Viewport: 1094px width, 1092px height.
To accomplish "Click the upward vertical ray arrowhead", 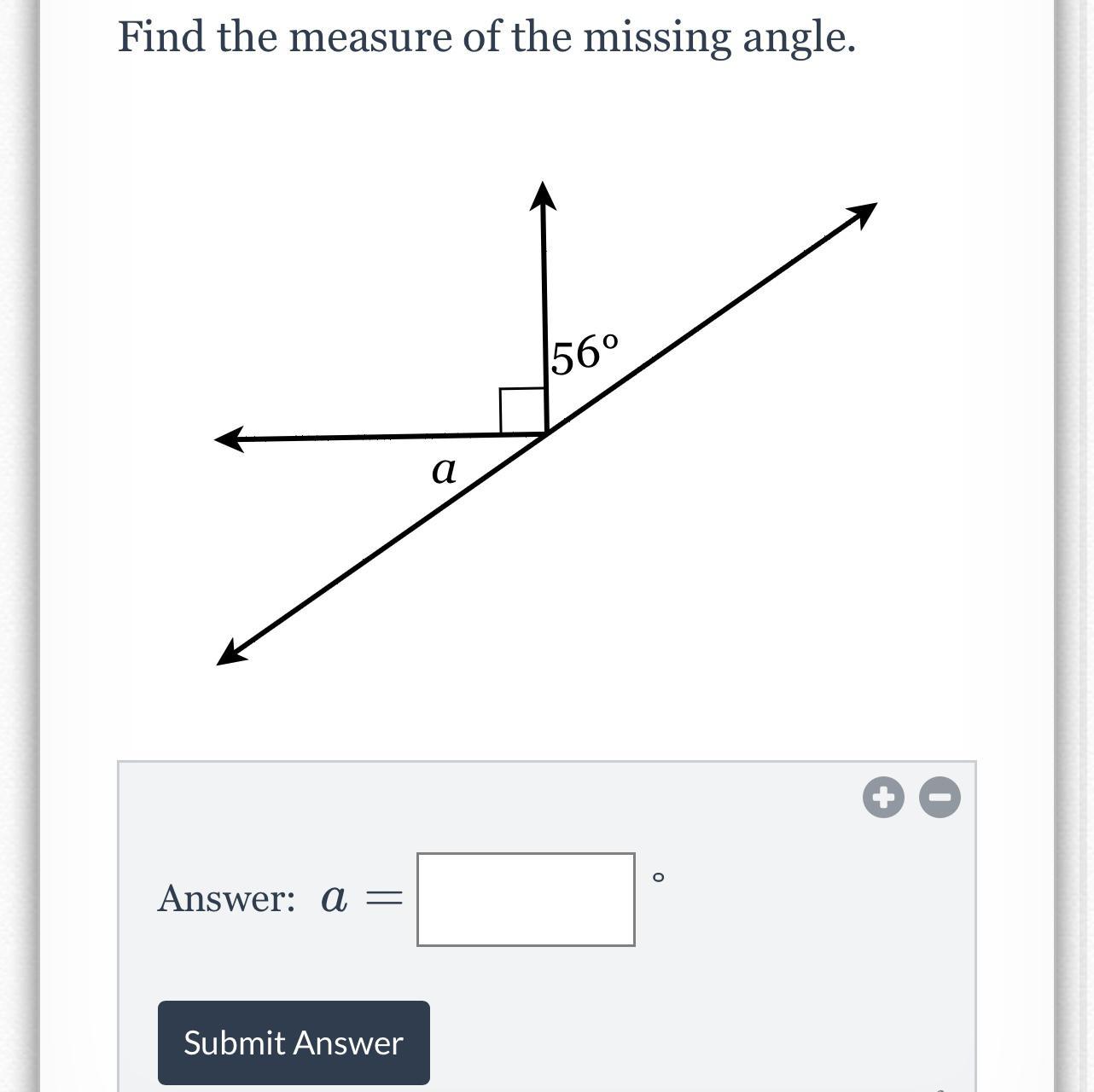I will point(543,195).
